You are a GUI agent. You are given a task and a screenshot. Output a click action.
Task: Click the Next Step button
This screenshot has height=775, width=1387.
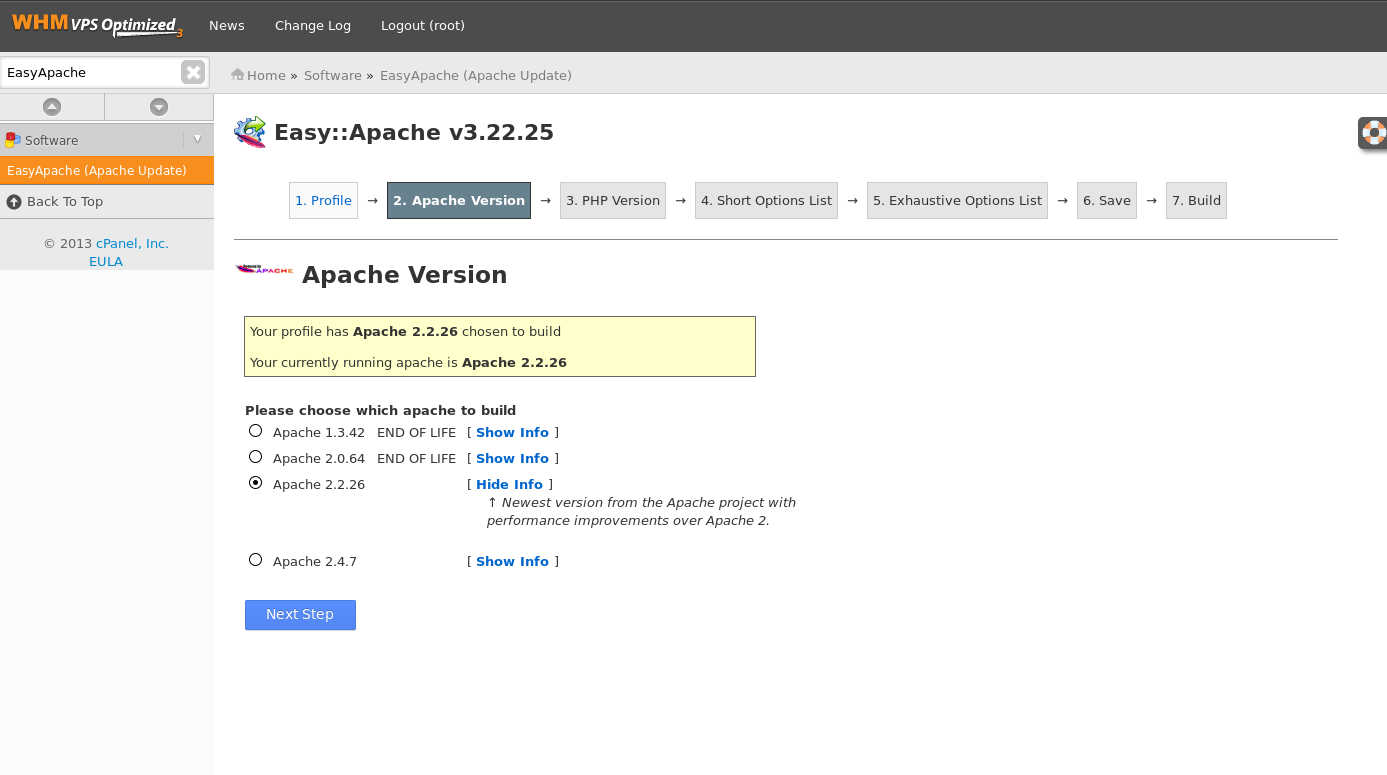point(300,615)
